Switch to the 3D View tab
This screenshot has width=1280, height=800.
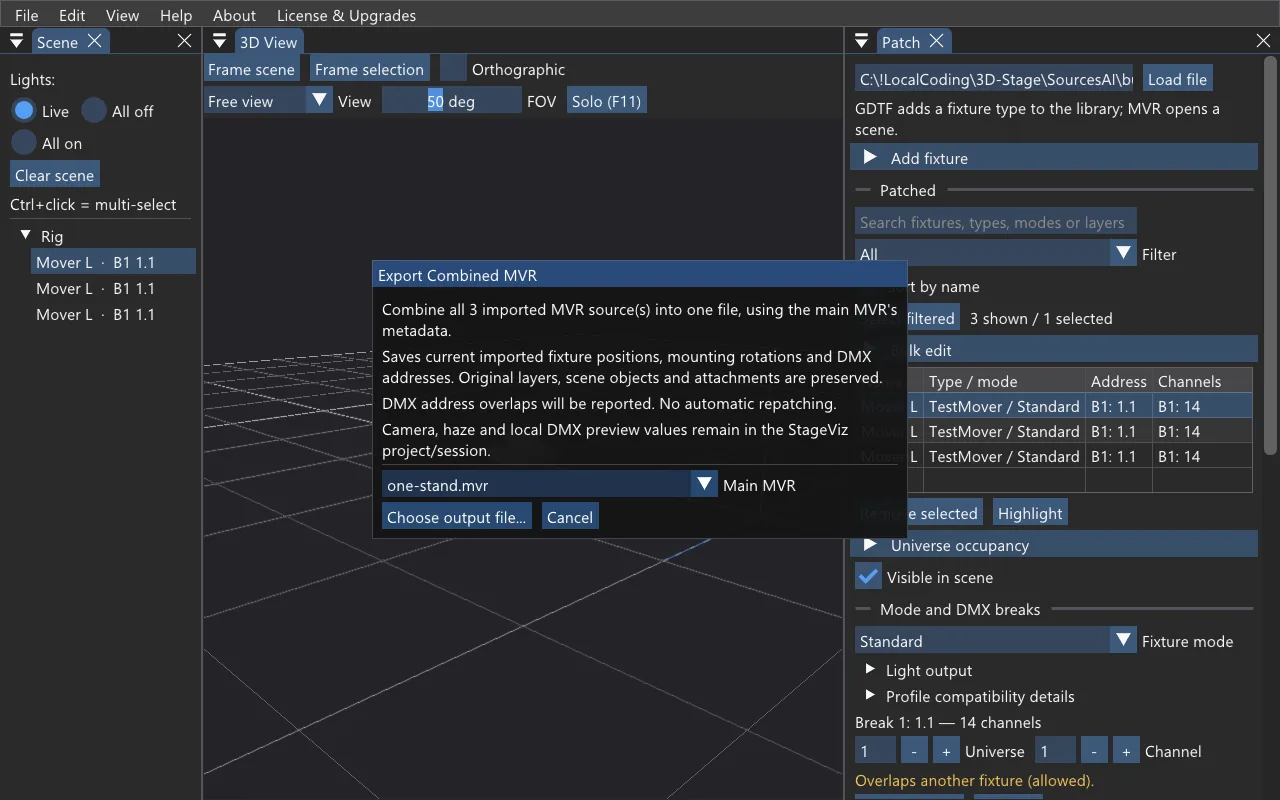point(268,42)
